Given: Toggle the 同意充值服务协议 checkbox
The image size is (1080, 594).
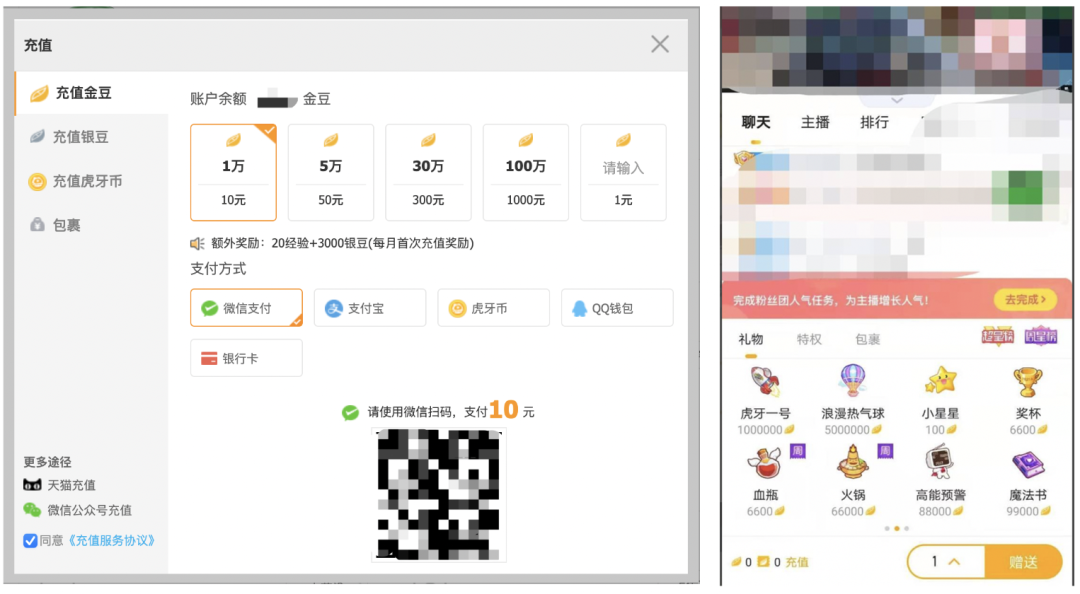Looking at the screenshot, I should (x=30, y=540).
